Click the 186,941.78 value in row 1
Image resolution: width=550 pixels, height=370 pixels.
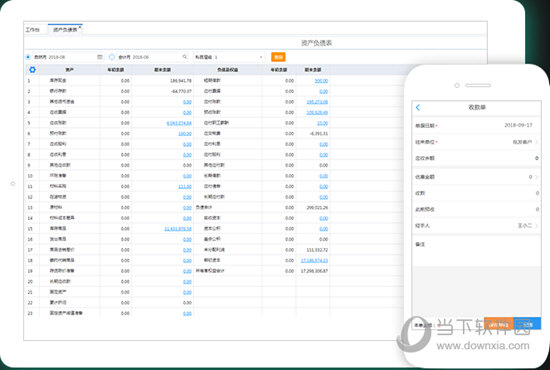point(181,81)
